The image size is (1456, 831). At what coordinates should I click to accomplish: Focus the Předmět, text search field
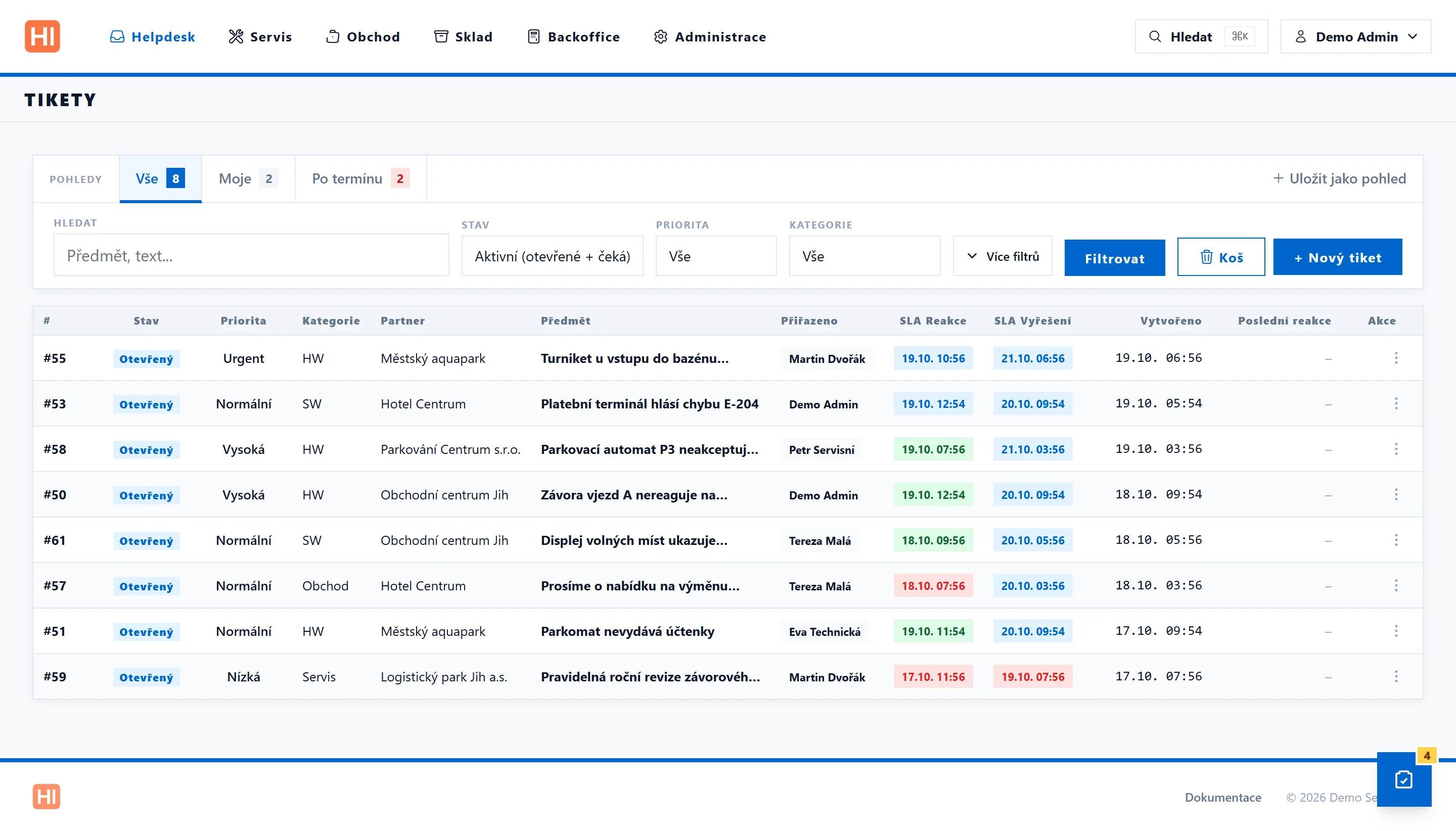[251, 255]
